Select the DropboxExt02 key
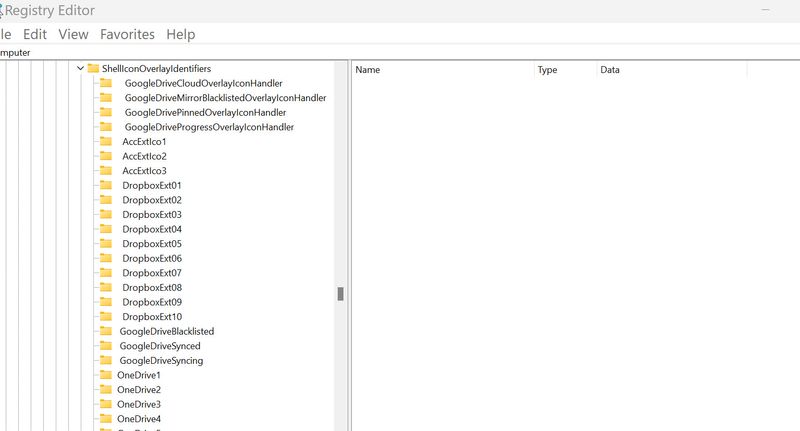Image resolution: width=800 pixels, height=431 pixels. click(x=152, y=200)
